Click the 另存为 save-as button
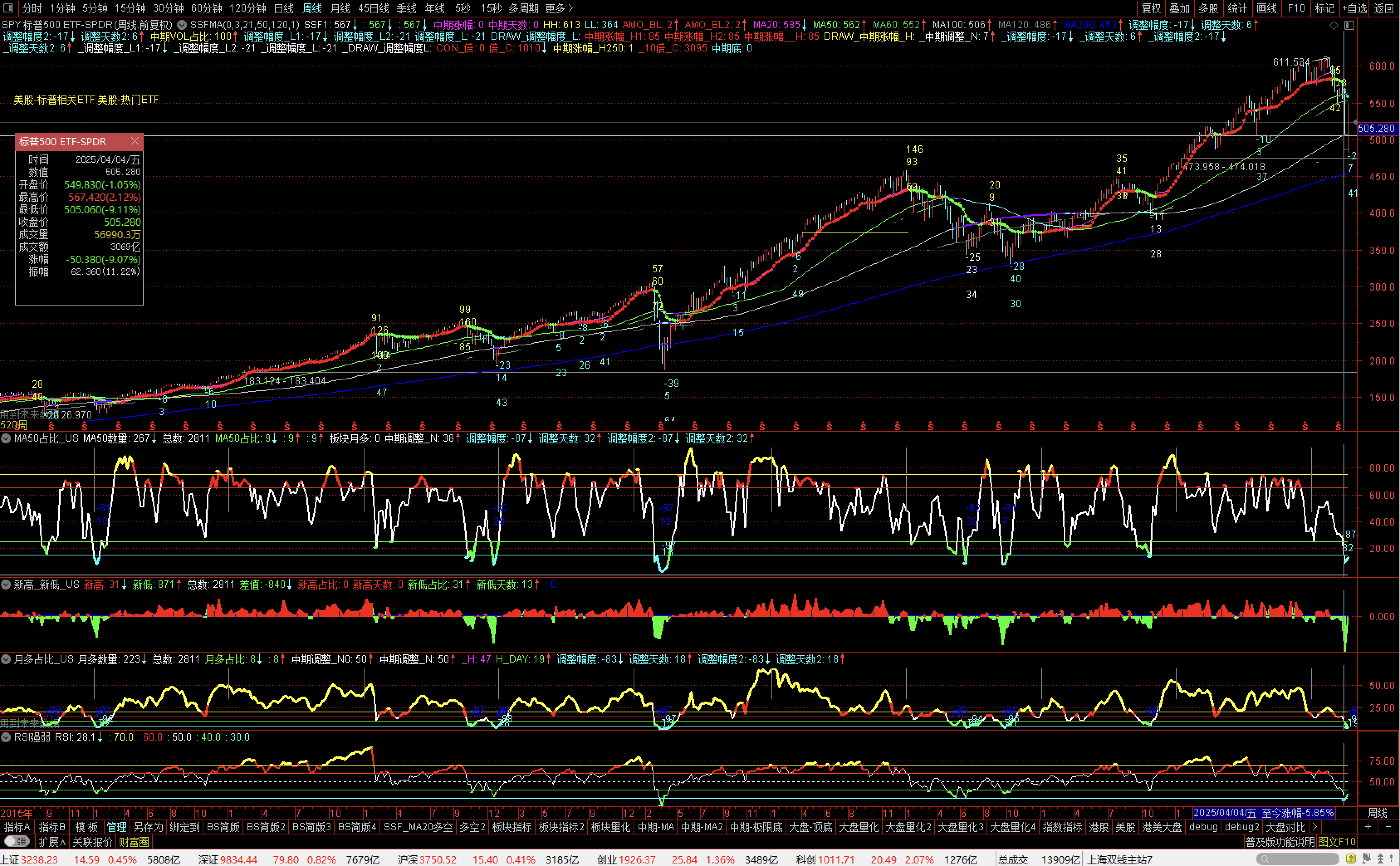The image size is (1400, 866). click(x=148, y=827)
